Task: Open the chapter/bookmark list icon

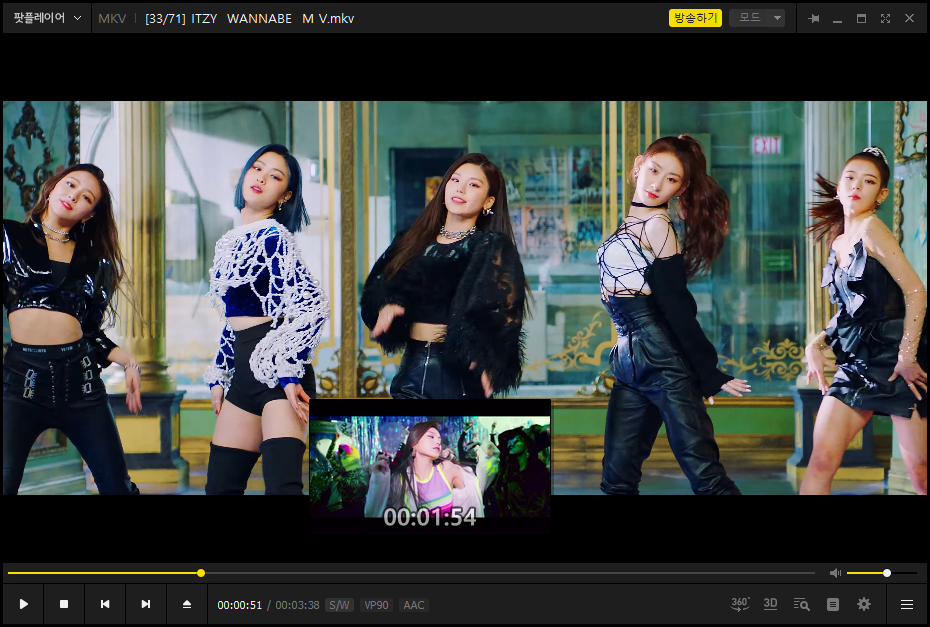Action: pos(833,604)
